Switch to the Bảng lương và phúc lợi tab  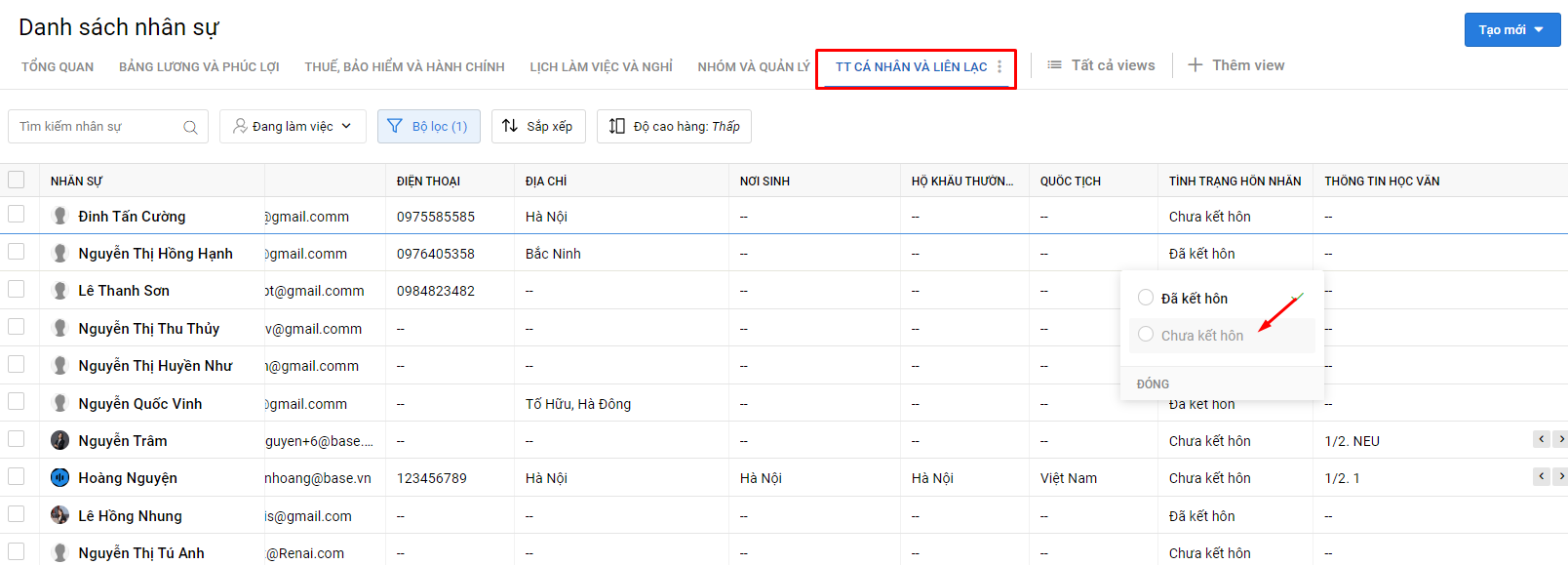tap(199, 66)
